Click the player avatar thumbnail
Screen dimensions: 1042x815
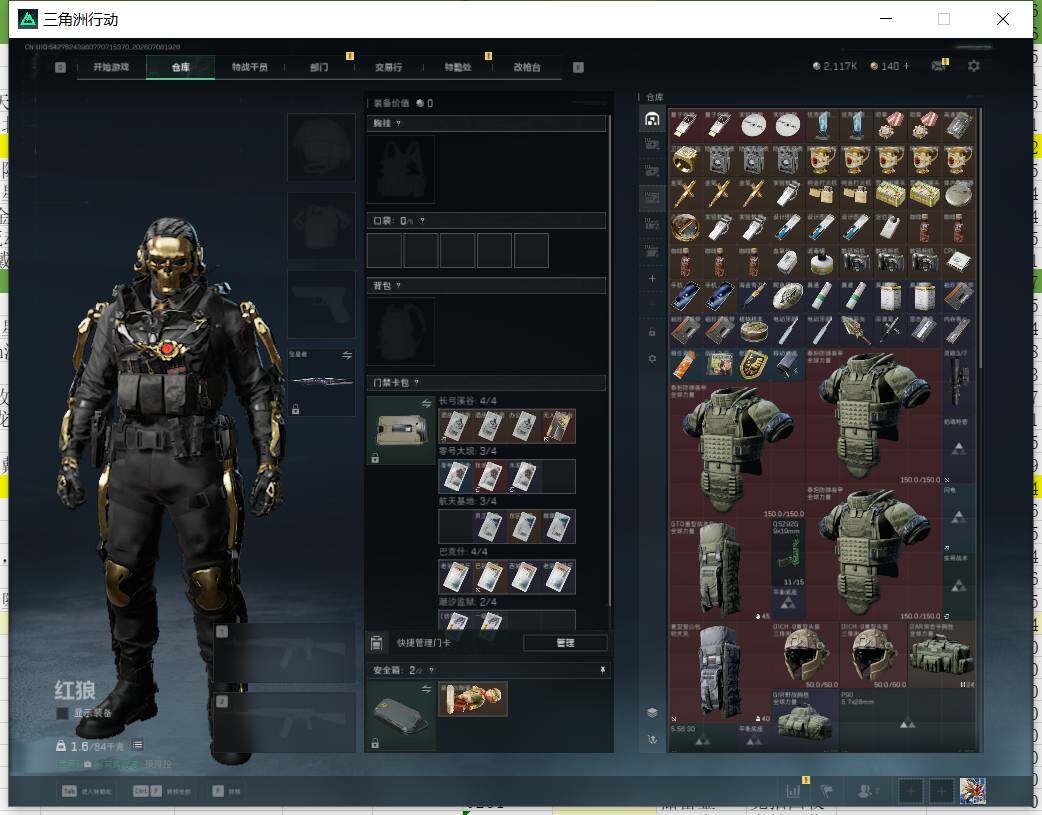tap(972, 791)
